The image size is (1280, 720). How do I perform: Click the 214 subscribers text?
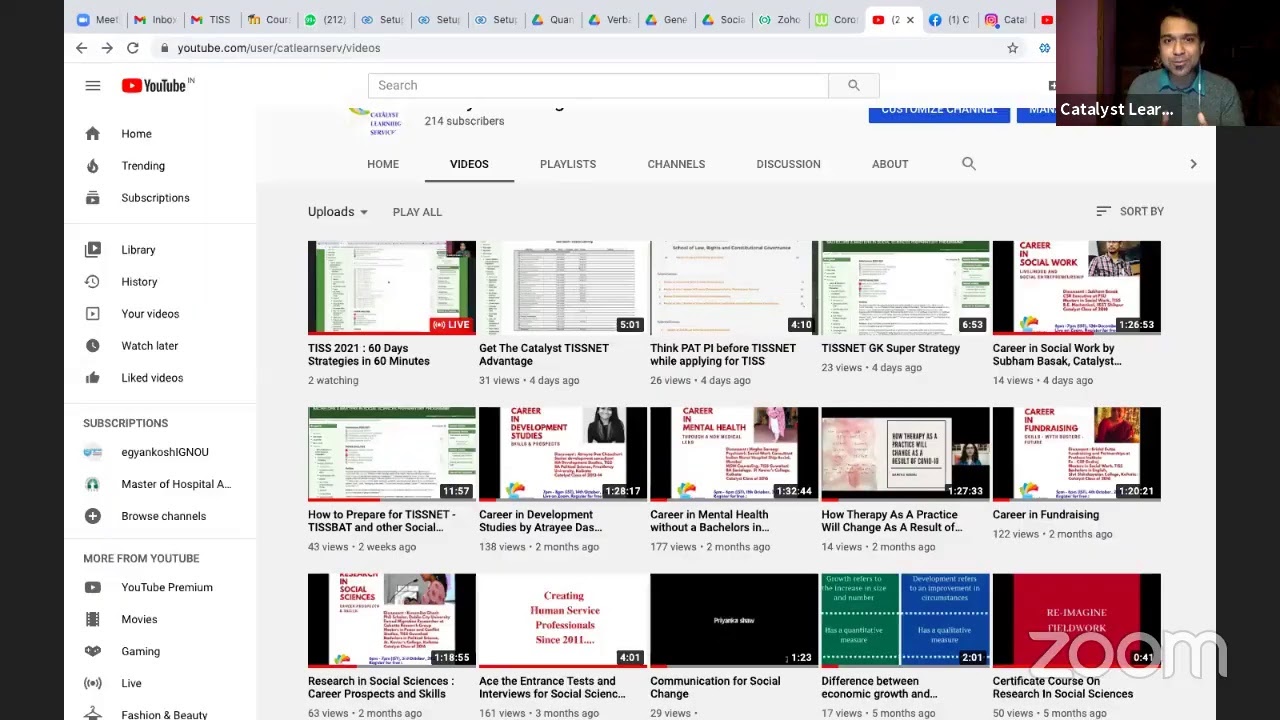464,121
